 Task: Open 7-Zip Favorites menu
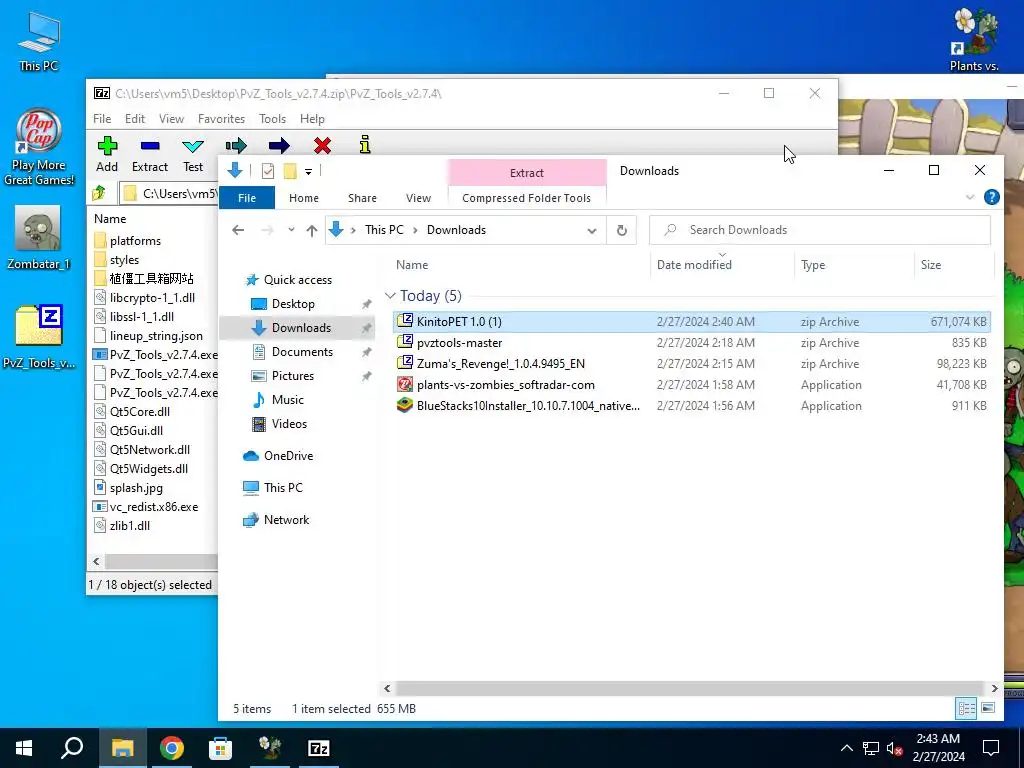click(221, 119)
